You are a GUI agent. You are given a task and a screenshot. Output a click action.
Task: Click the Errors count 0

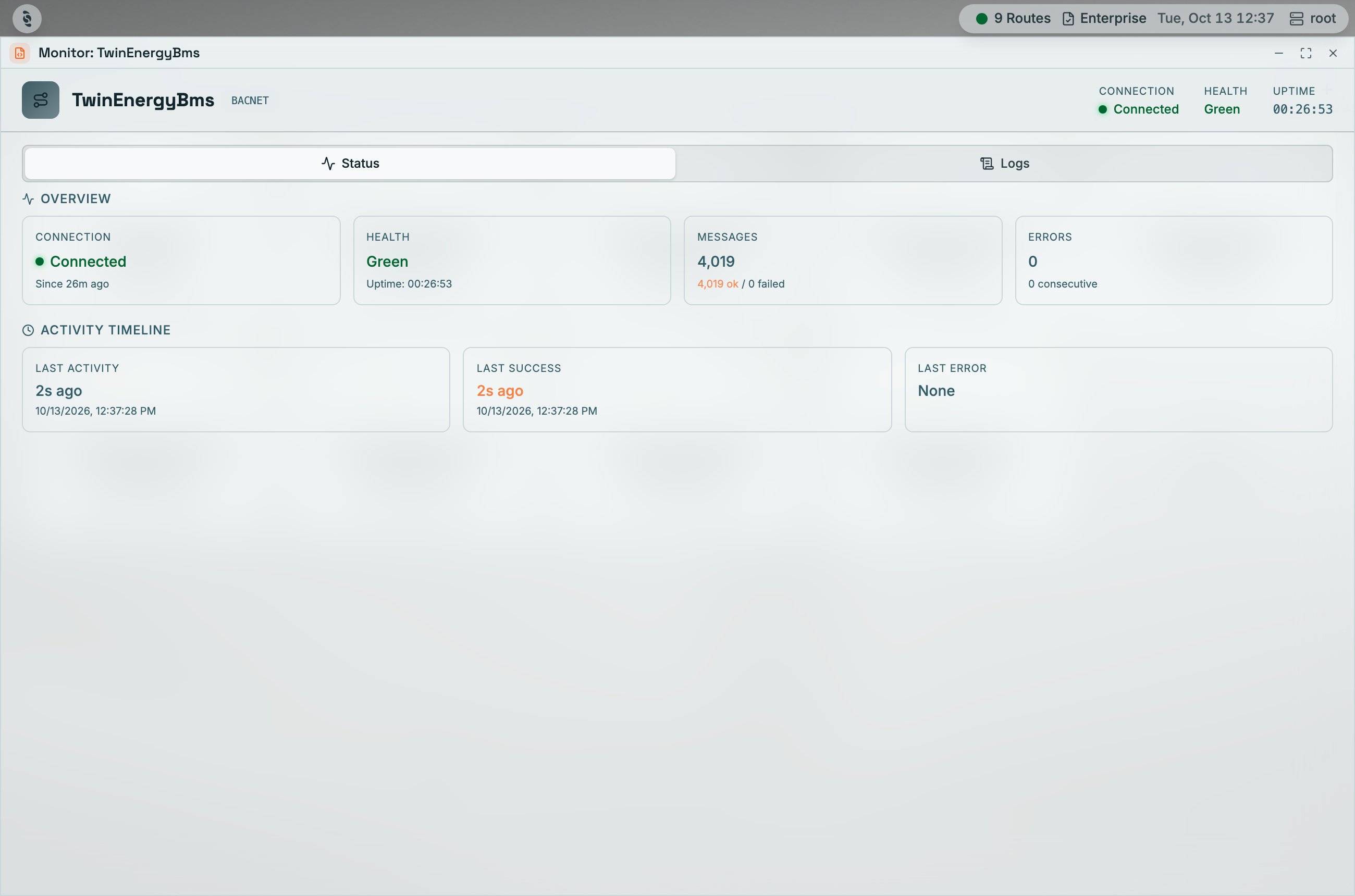click(1032, 262)
